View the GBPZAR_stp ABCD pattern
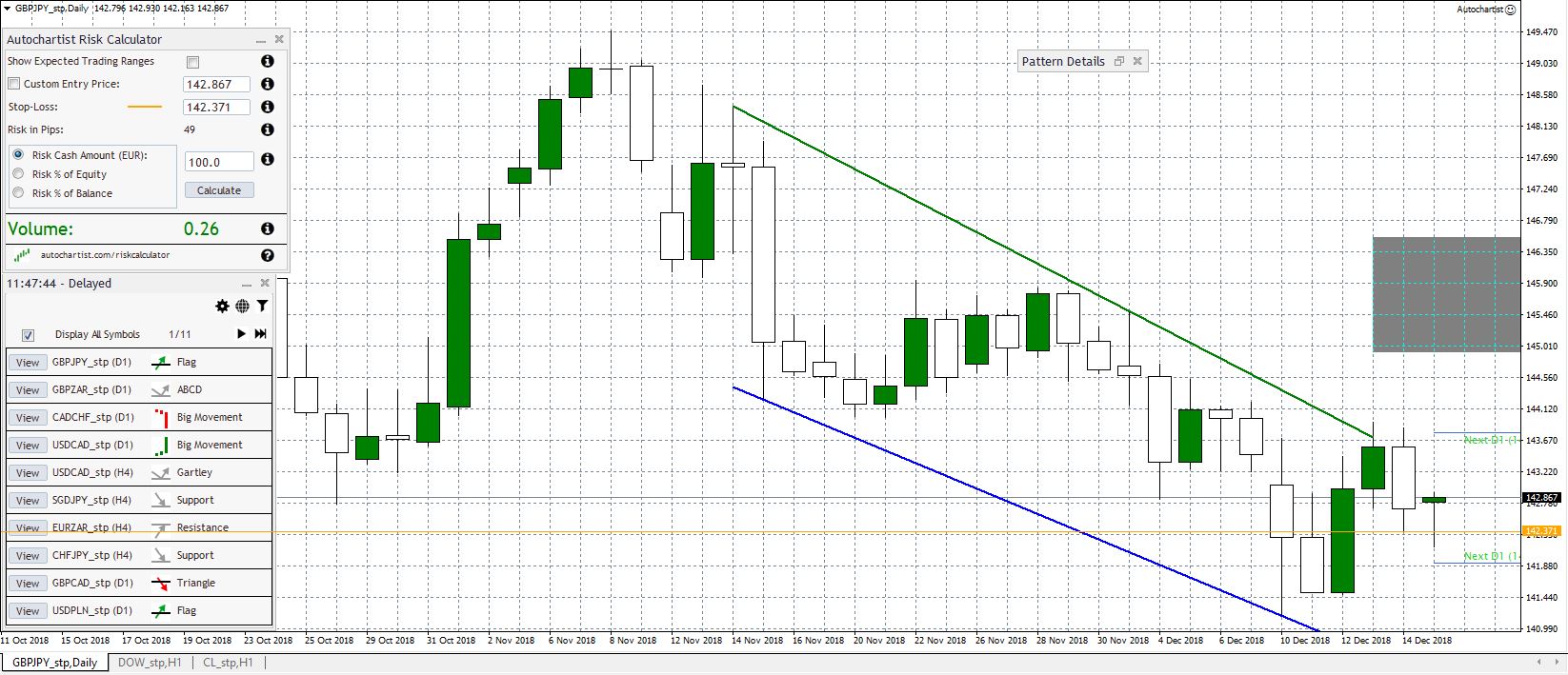 point(28,390)
